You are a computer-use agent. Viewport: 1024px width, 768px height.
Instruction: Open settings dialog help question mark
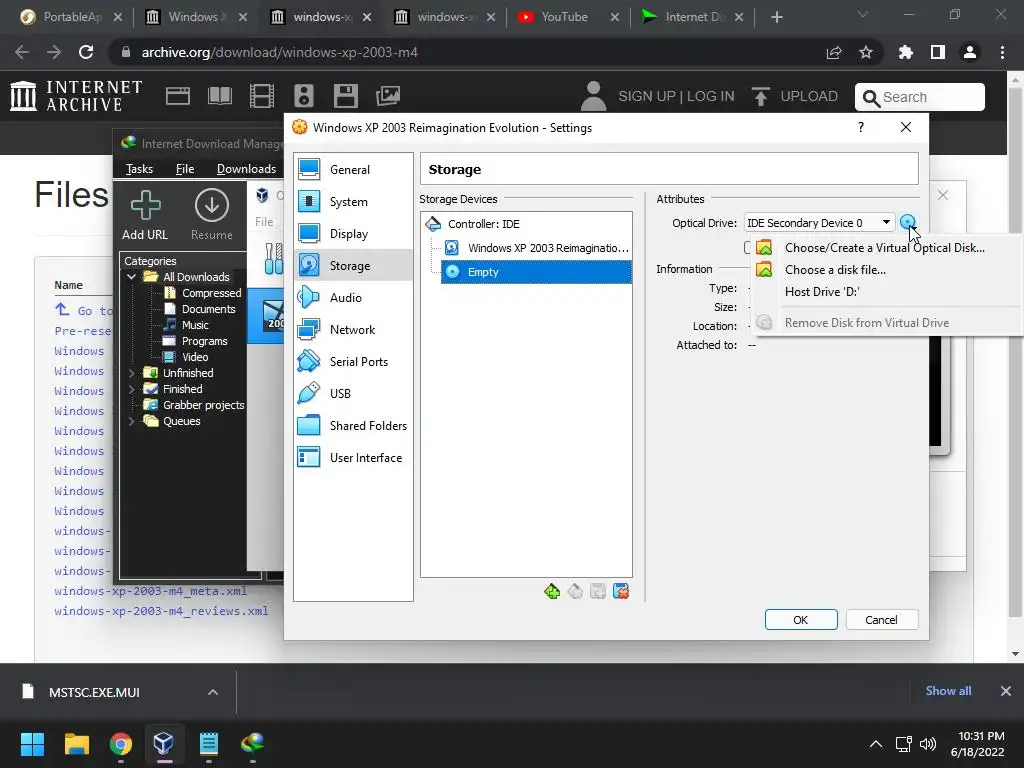(861, 127)
